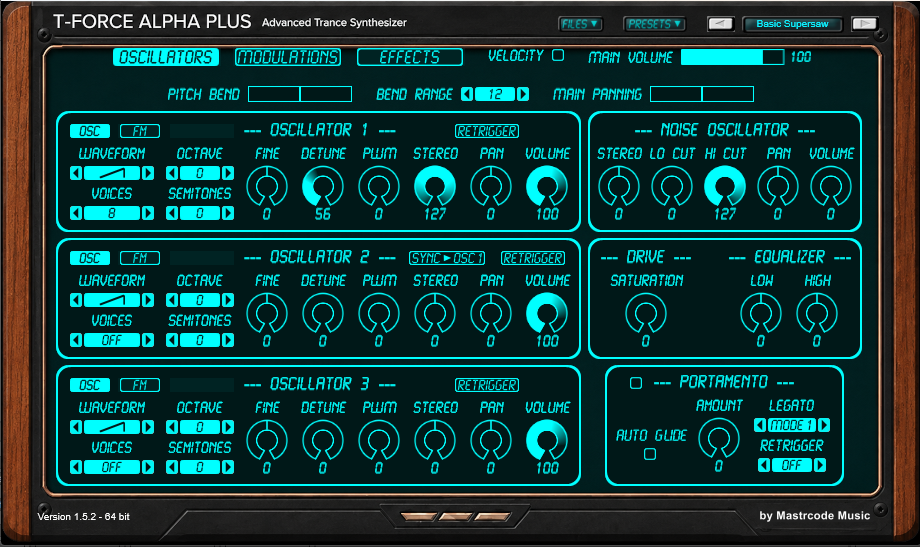Switch to the Oscillators tab
The image size is (920, 547).
tap(166, 57)
